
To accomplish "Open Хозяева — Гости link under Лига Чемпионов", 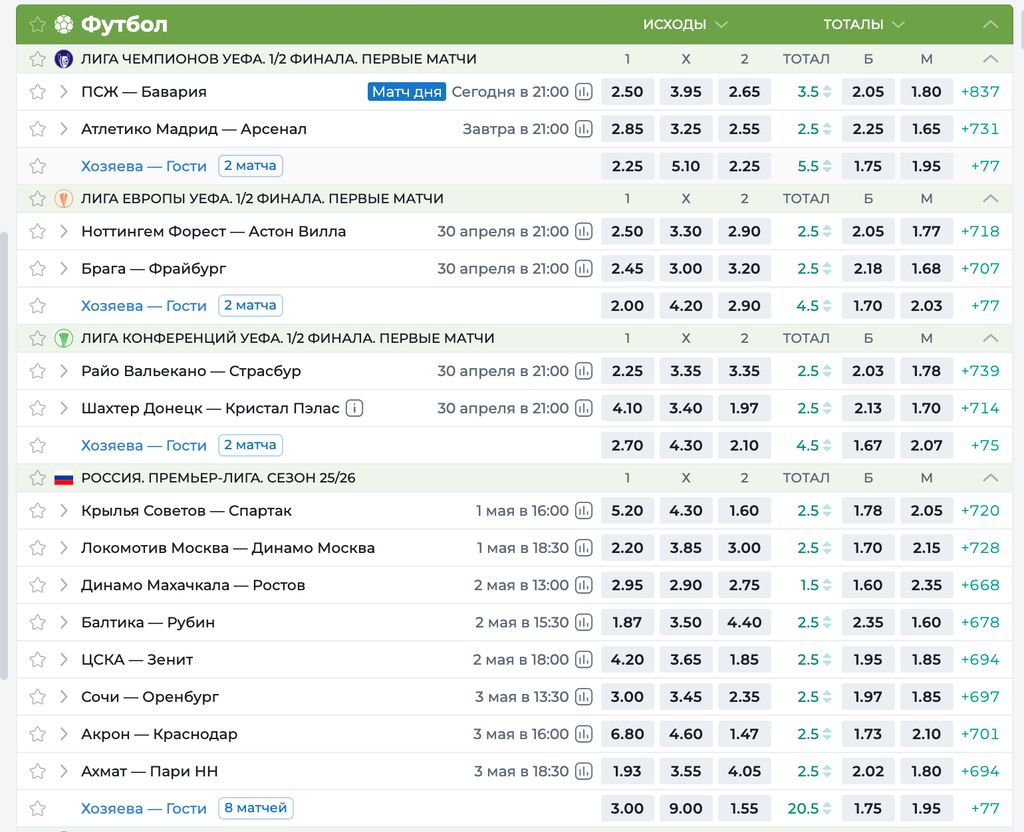I will 144,167.
